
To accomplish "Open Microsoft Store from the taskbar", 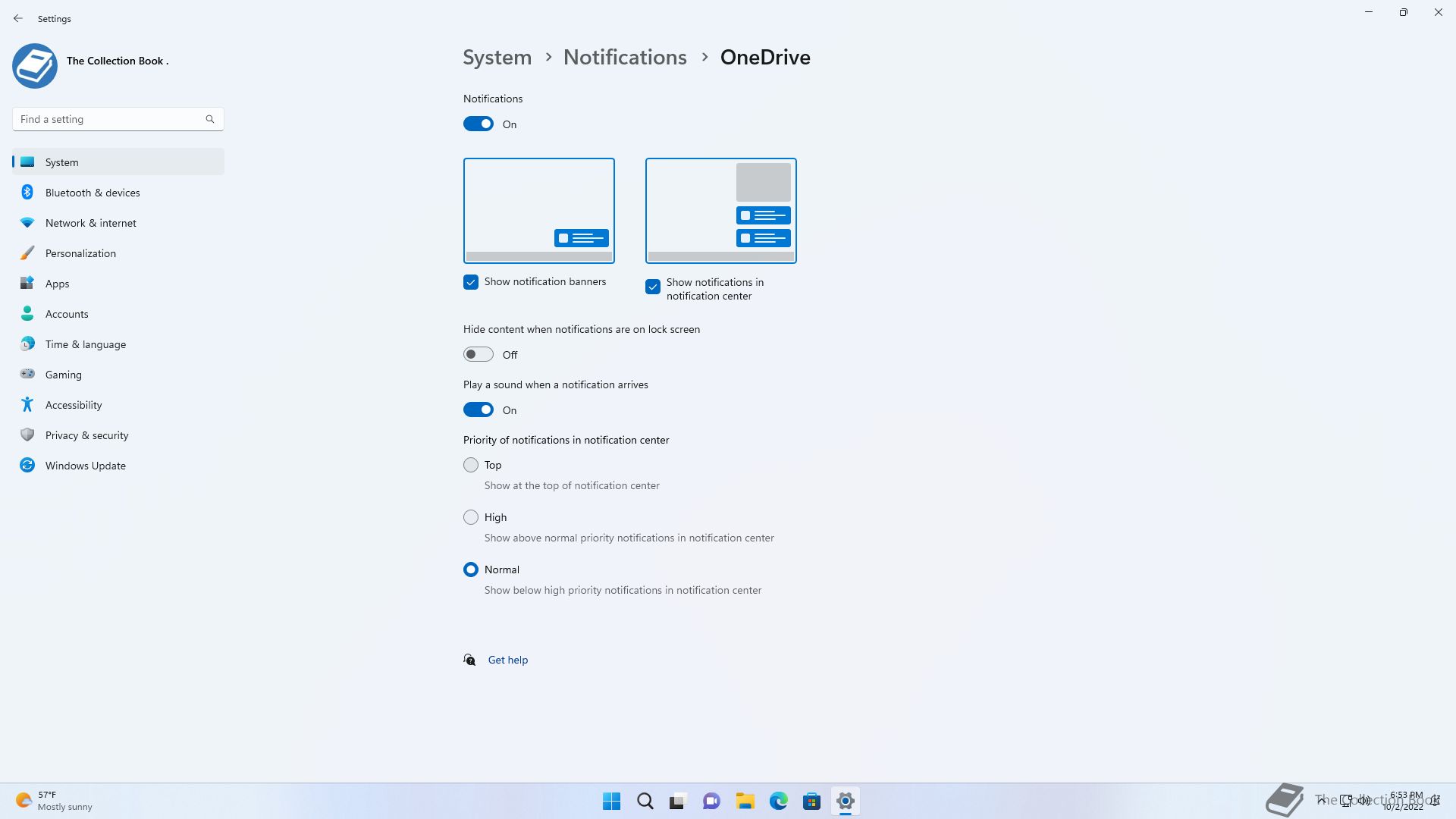I will [x=811, y=801].
